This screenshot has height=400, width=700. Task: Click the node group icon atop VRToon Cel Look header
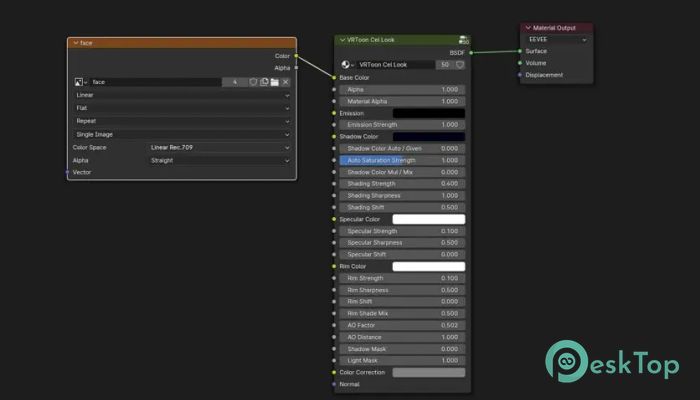pos(463,40)
